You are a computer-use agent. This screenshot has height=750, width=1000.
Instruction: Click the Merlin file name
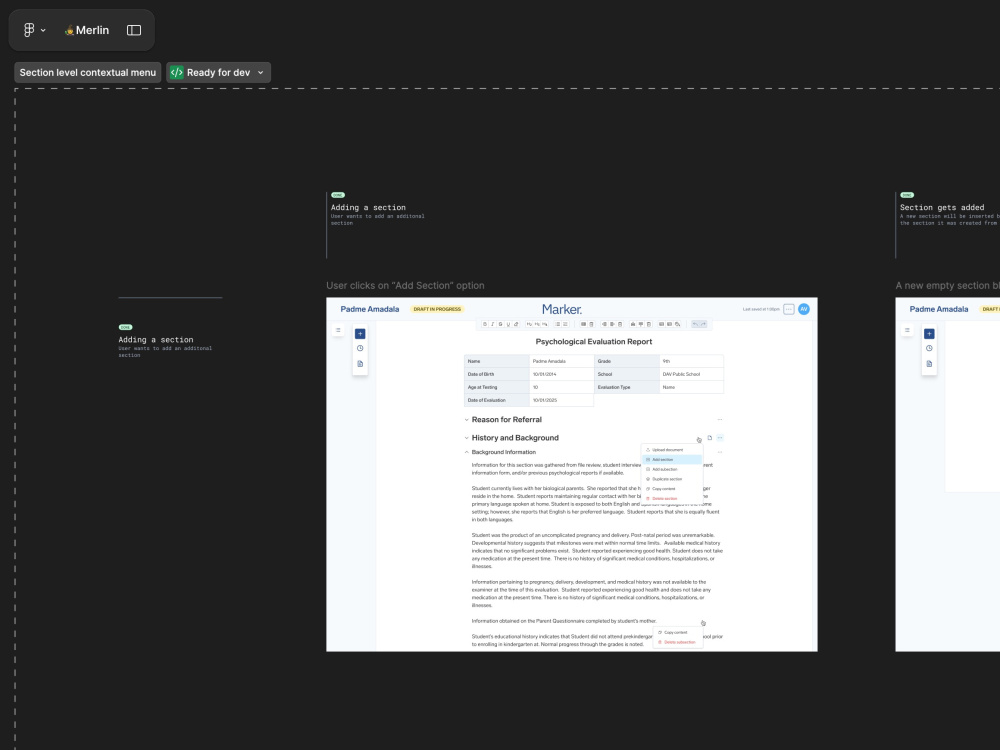[87, 30]
